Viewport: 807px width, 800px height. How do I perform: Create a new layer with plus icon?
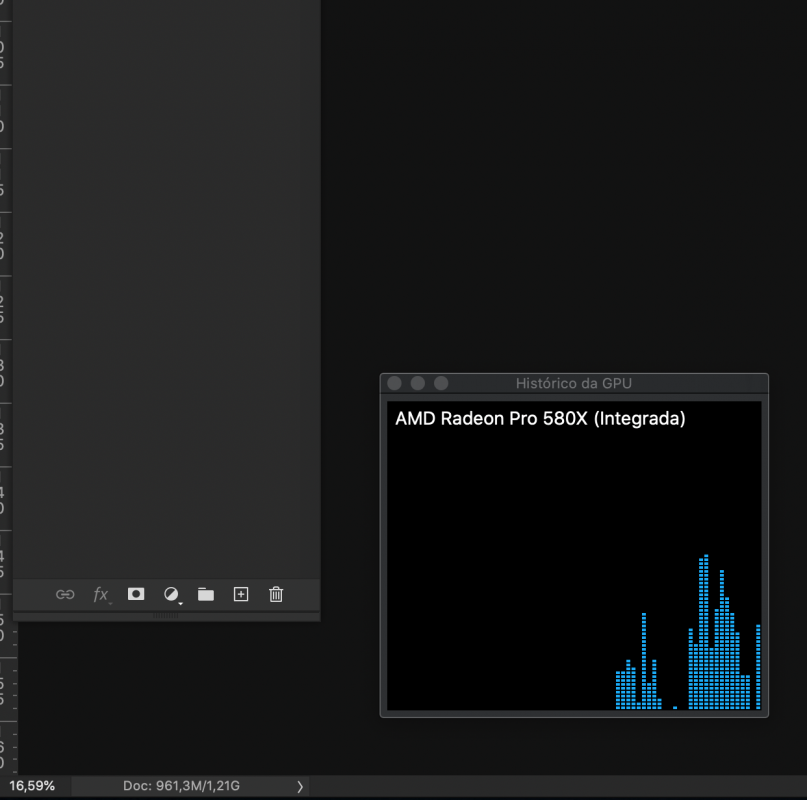241,594
